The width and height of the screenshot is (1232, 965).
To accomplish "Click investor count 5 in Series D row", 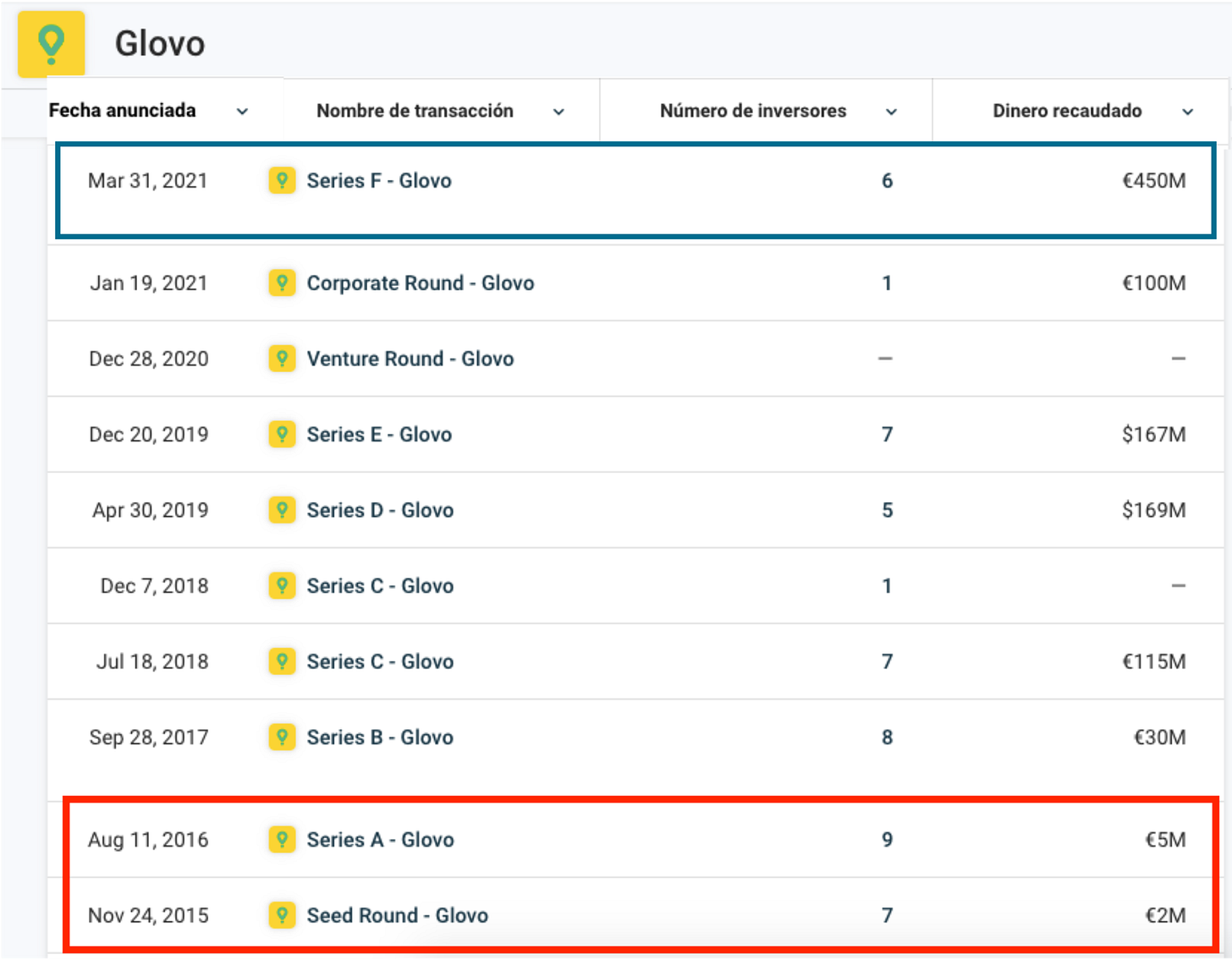I will point(887,510).
